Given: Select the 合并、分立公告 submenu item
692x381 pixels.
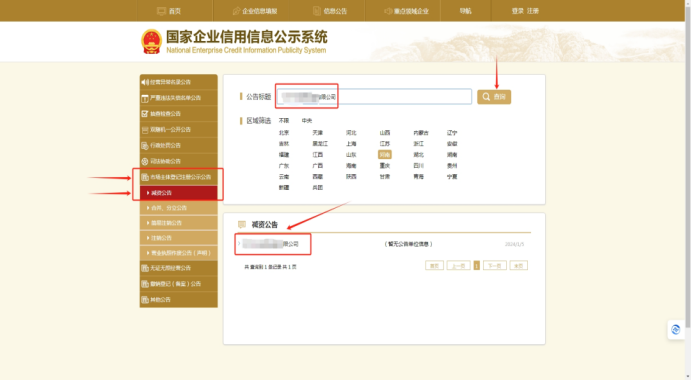Looking at the screenshot, I should [x=179, y=208].
